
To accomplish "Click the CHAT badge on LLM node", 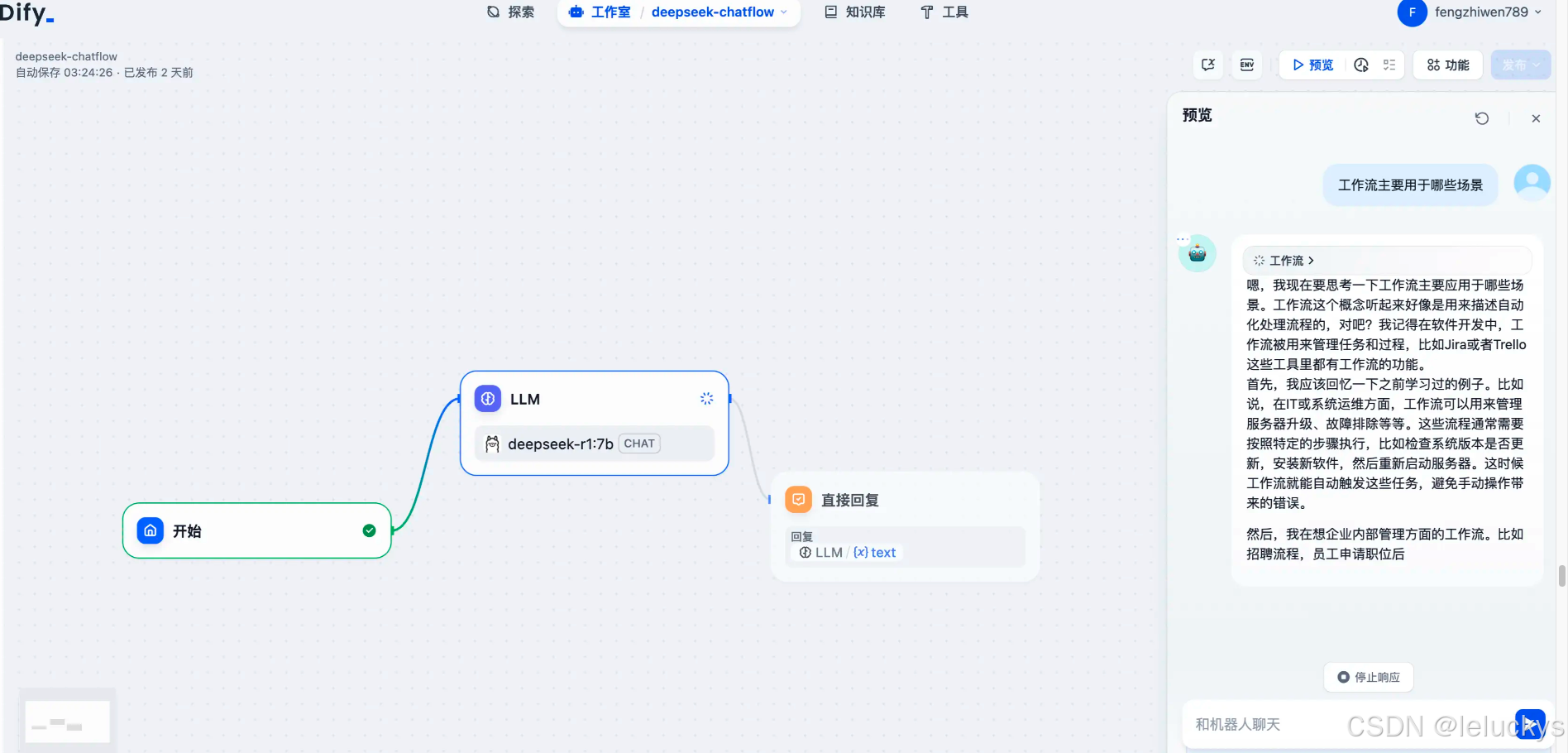I will coord(639,444).
